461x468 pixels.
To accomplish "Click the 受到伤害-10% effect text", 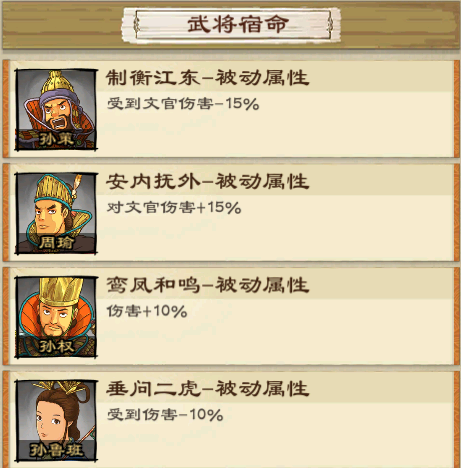I will click(165, 415).
